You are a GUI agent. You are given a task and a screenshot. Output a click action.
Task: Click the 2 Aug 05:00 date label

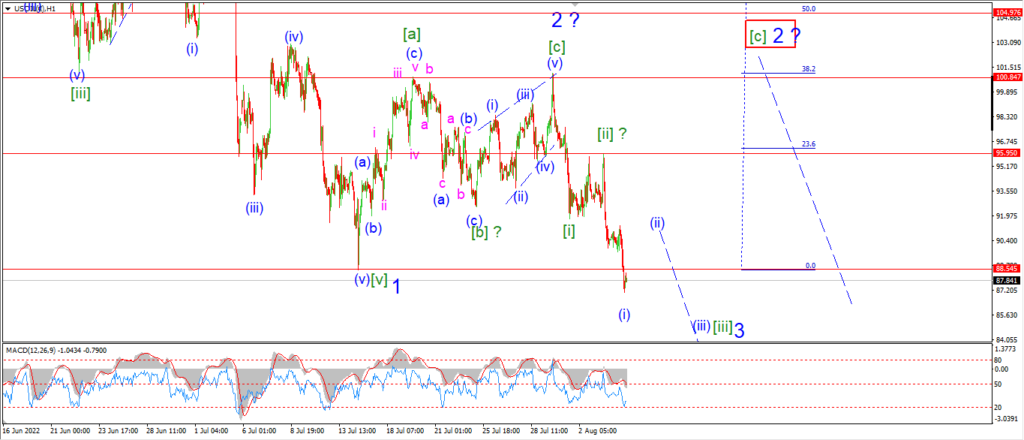point(597,432)
